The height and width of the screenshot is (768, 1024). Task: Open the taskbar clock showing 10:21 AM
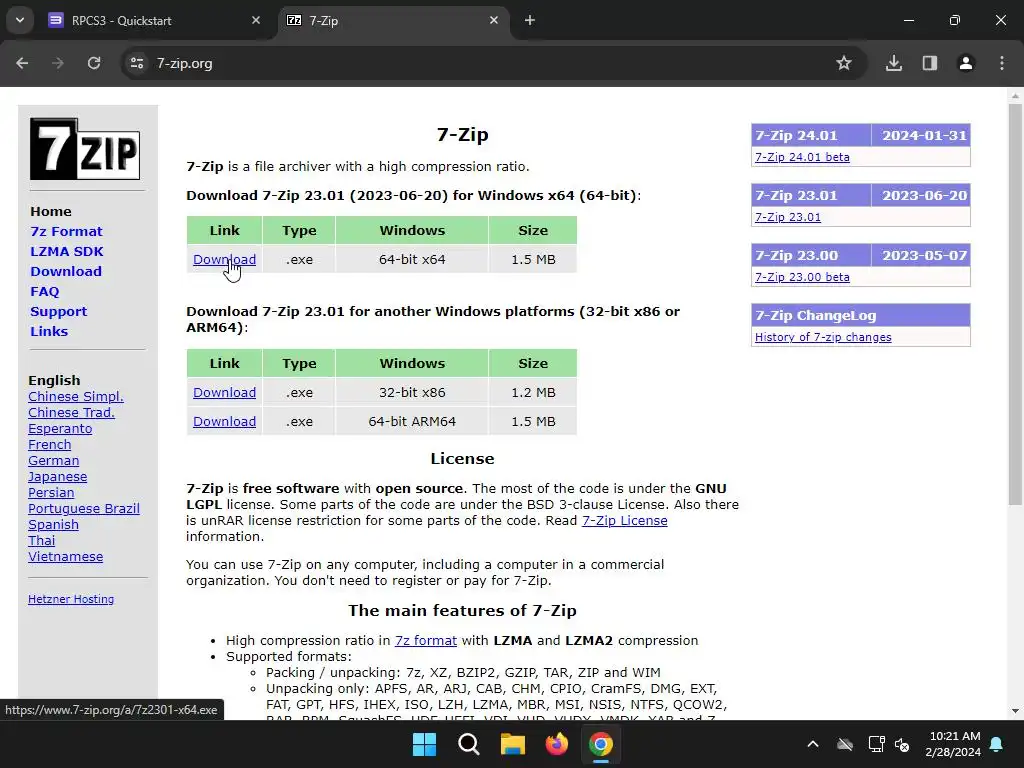click(953, 744)
